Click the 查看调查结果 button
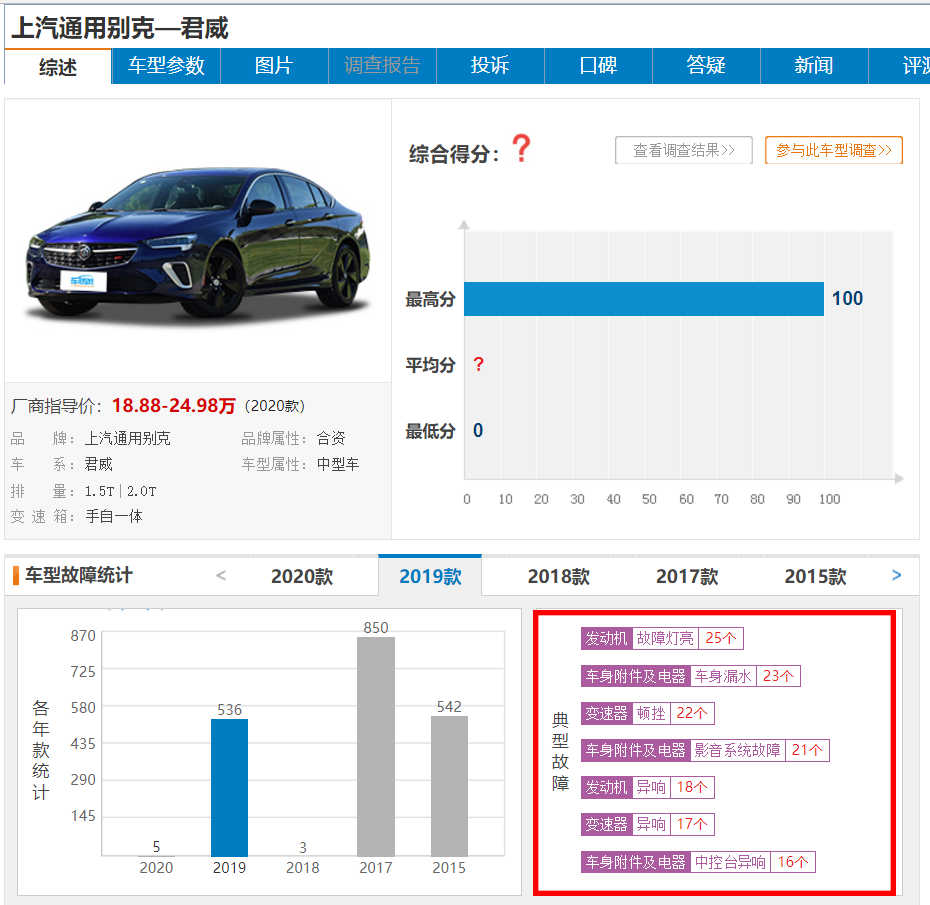 (684, 150)
